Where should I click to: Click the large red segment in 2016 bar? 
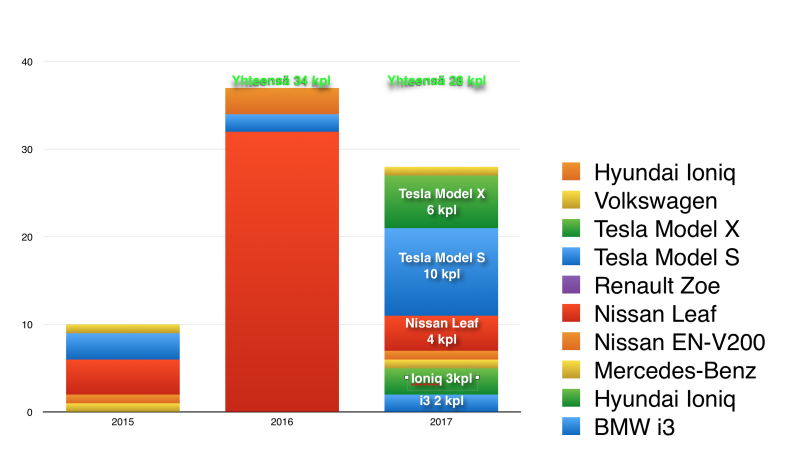[x=282, y=270]
